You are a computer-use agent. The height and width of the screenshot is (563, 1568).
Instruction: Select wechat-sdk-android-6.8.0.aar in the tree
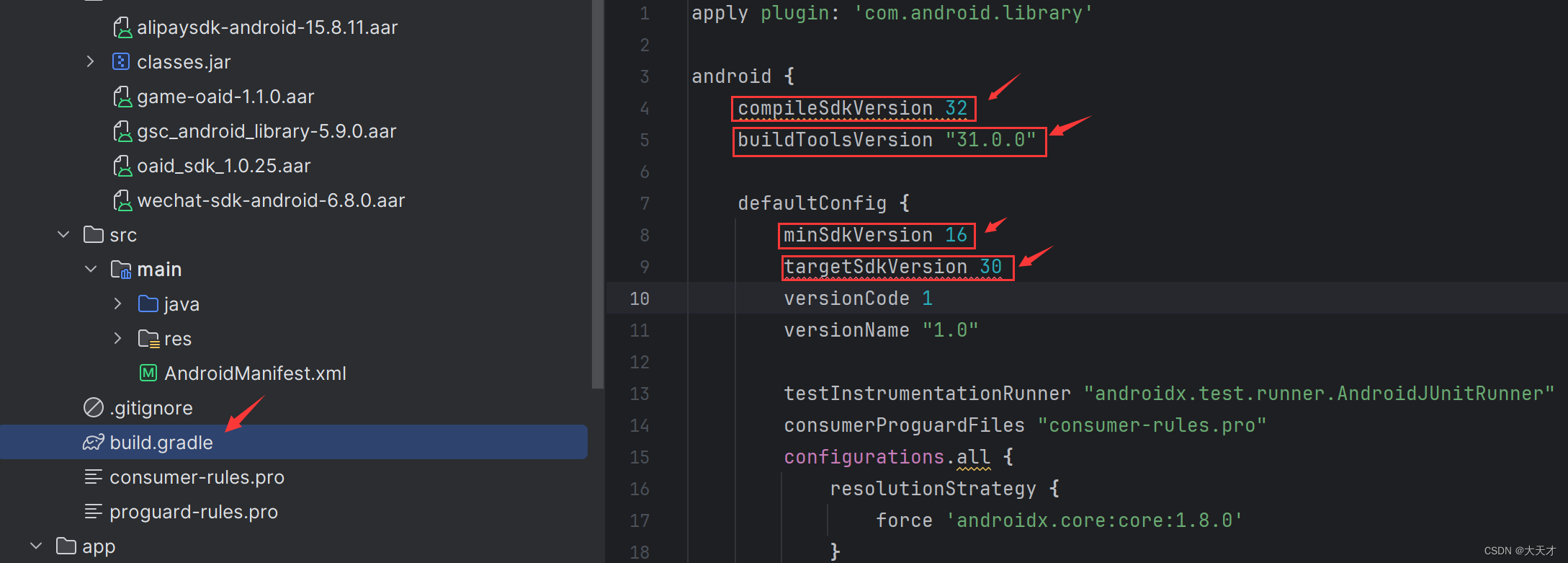pos(271,200)
